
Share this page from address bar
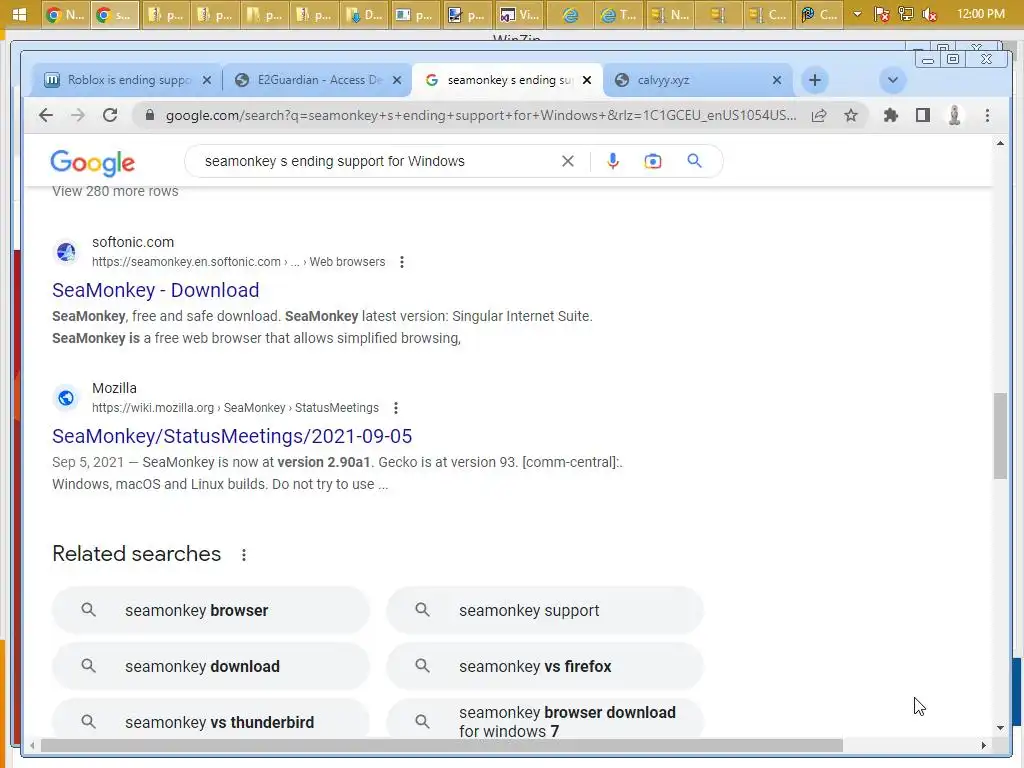819,116
